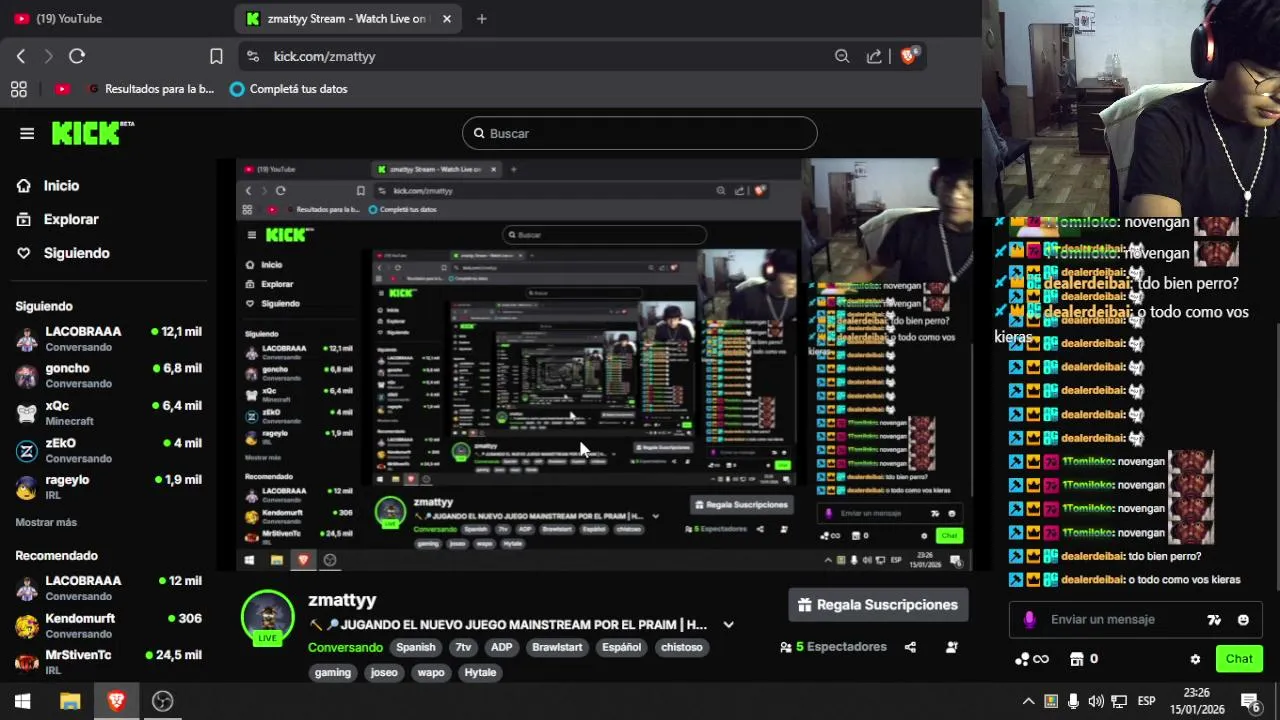Open the 7TV emote menu in chat

[1214, 620]
